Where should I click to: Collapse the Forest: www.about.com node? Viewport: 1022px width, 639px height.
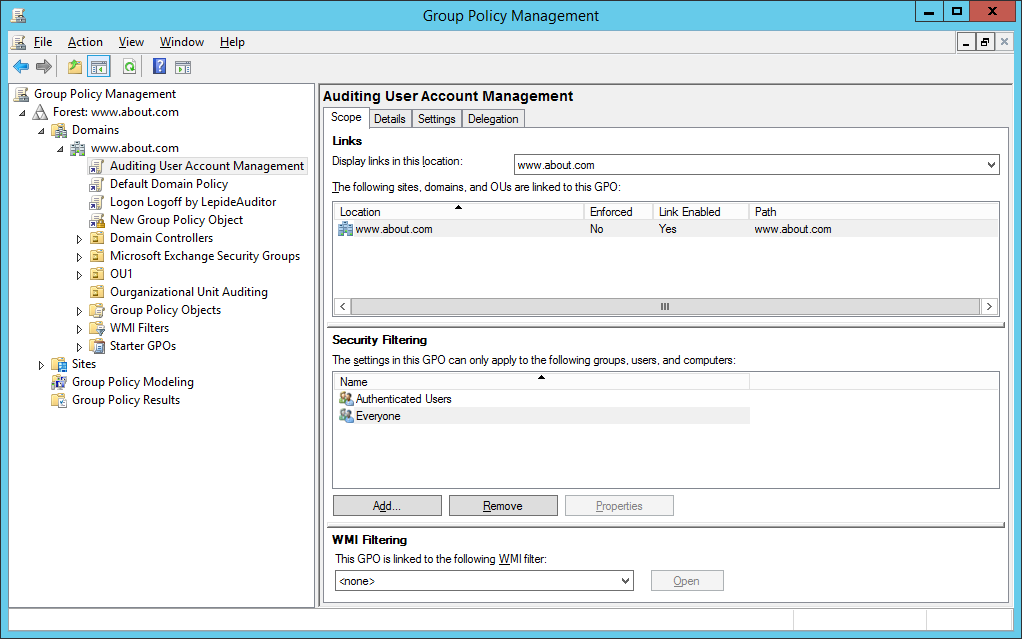point(23,113)
